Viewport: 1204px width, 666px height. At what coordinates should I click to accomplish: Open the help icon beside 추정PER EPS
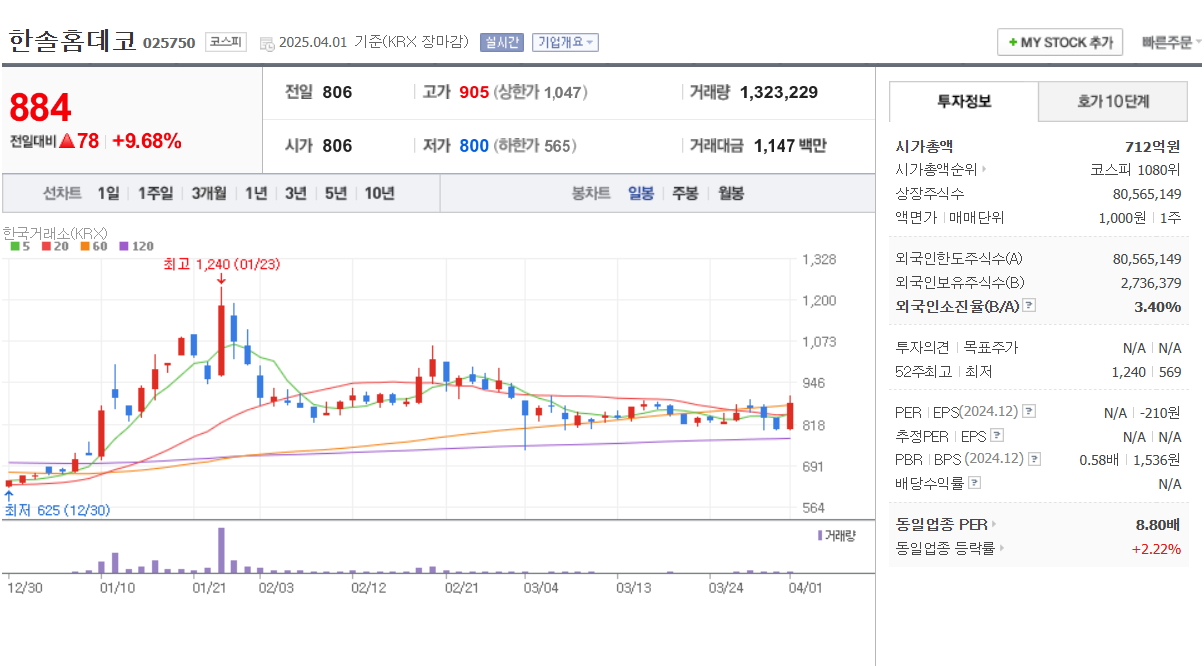[996, 435]
